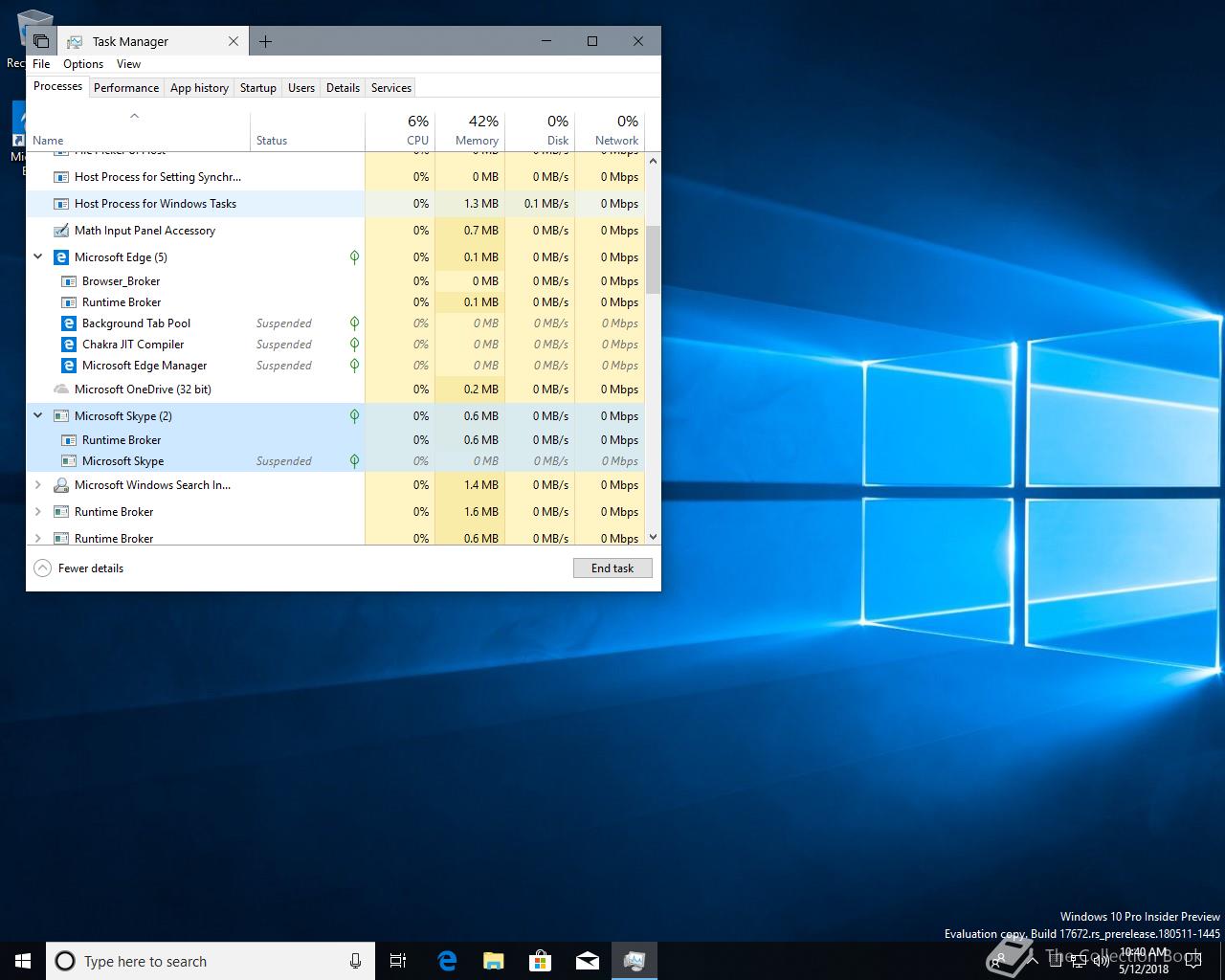Click the scrollbar up arrow
Image resolution: width=1225 pixels, height=980 pixels.
(x=653, y=161)
